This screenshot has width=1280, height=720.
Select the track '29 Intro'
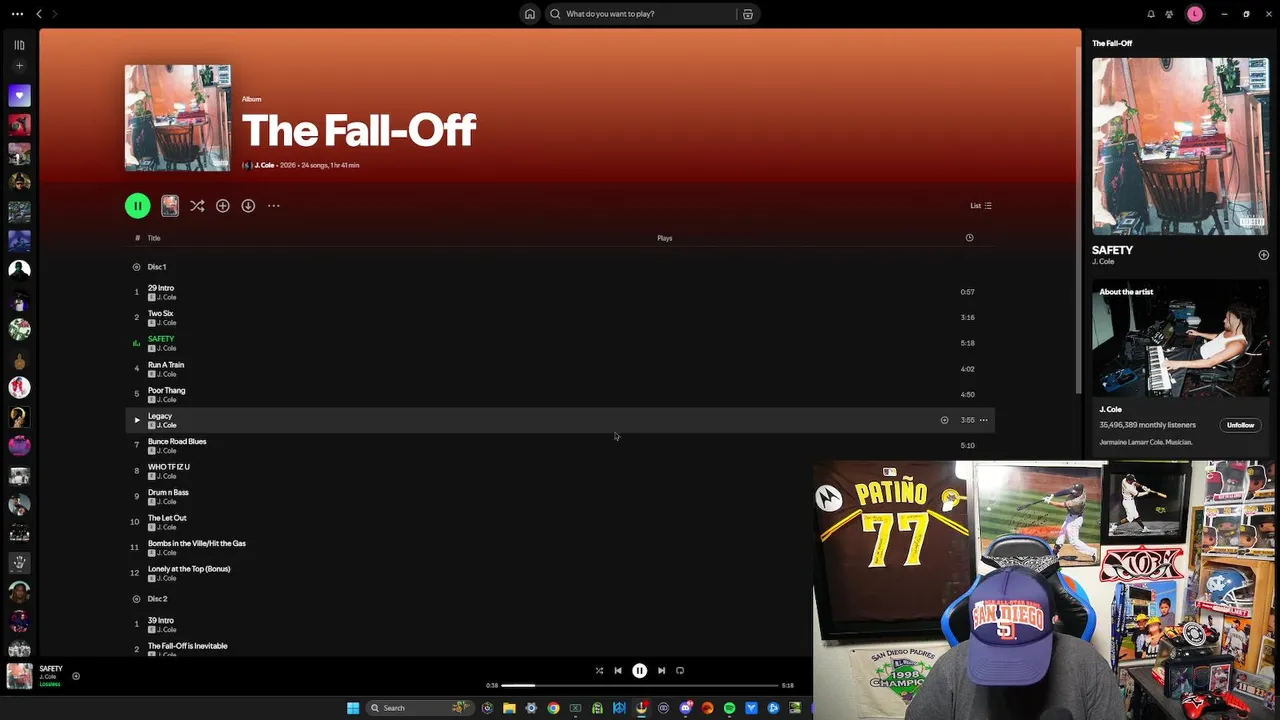(560, 292)
